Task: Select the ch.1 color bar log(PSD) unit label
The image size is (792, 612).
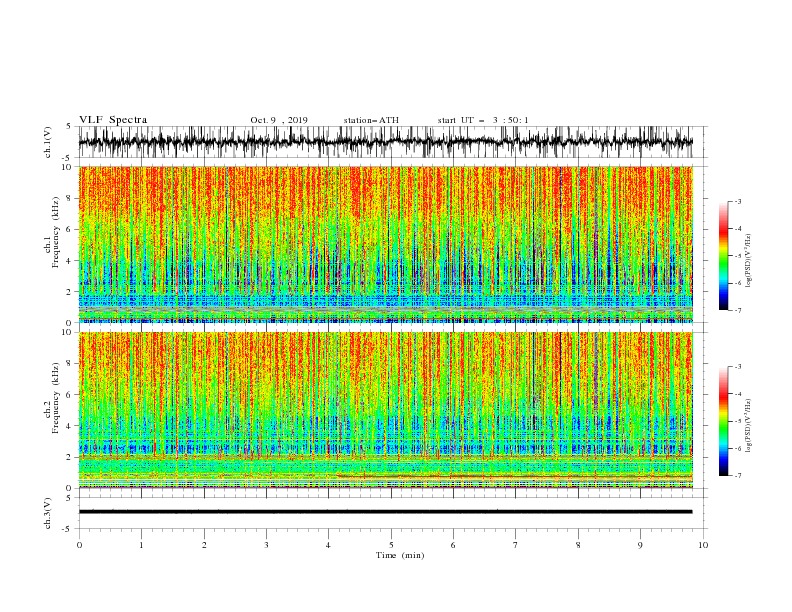Action: coord(749,261)
